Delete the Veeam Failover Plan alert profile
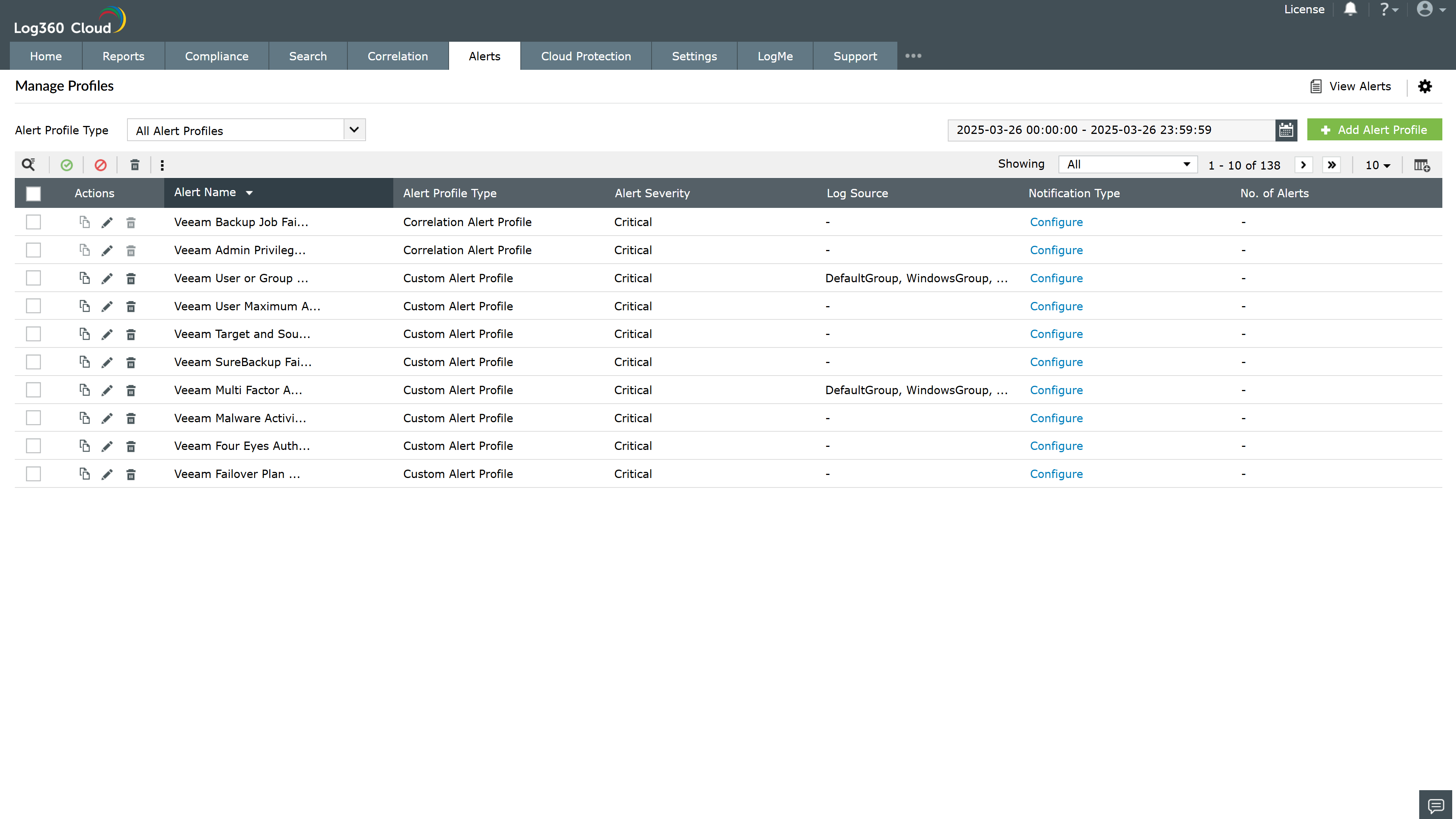 coord(130,474)
